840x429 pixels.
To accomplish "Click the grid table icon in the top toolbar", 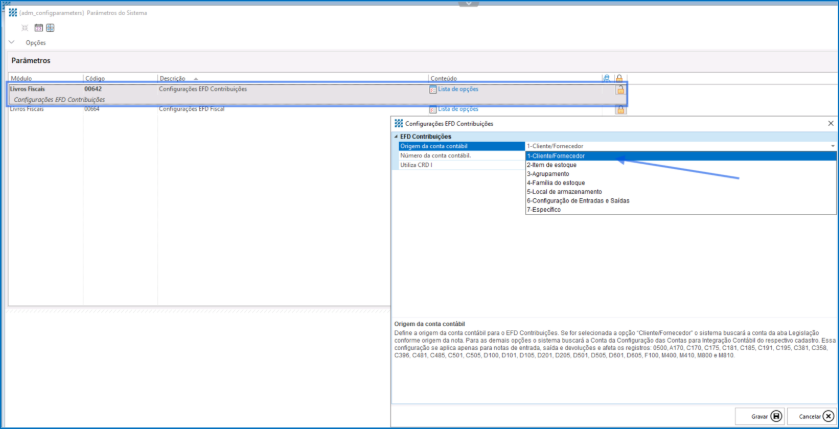I will (50, 28).
